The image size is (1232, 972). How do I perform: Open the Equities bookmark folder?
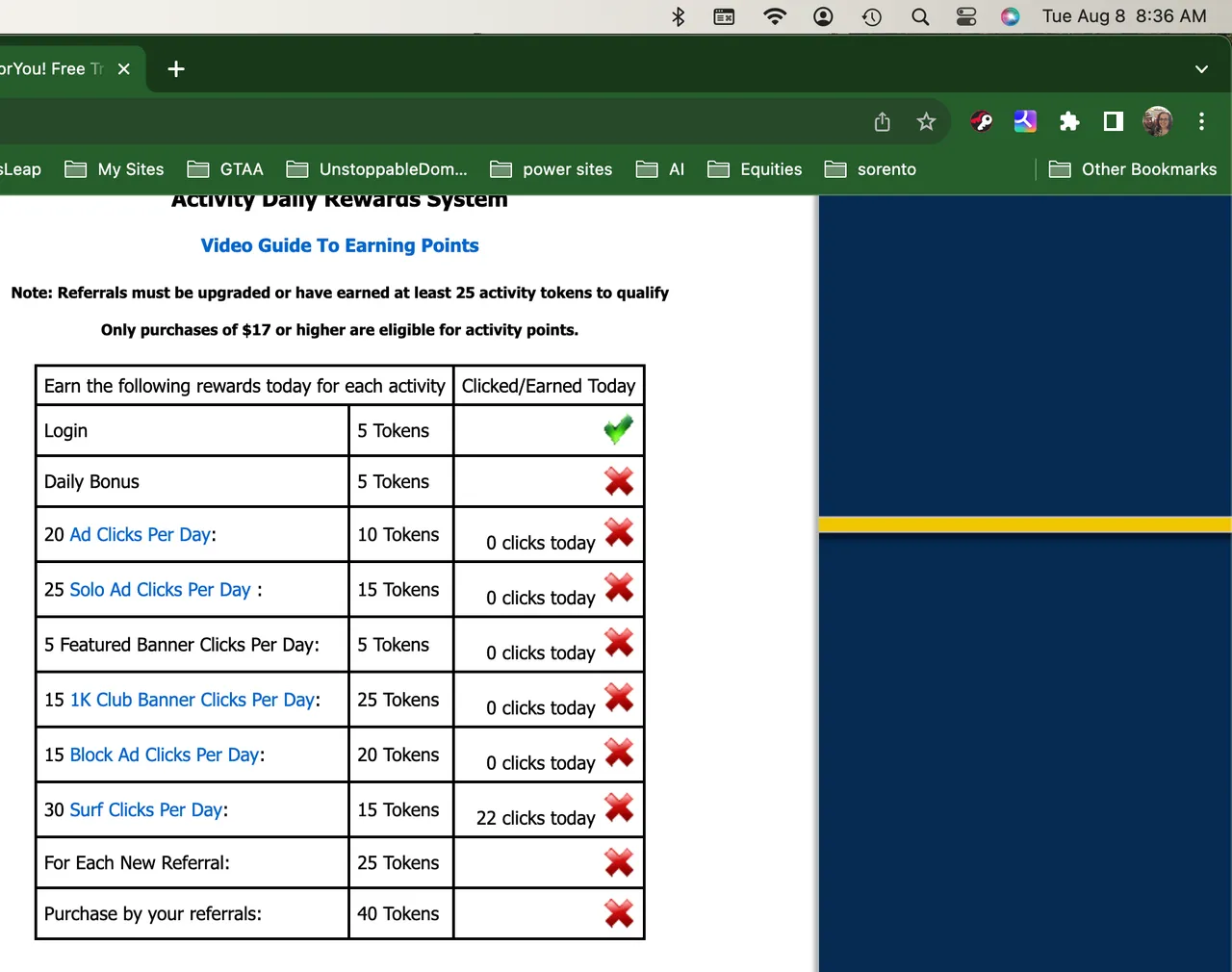755,169
